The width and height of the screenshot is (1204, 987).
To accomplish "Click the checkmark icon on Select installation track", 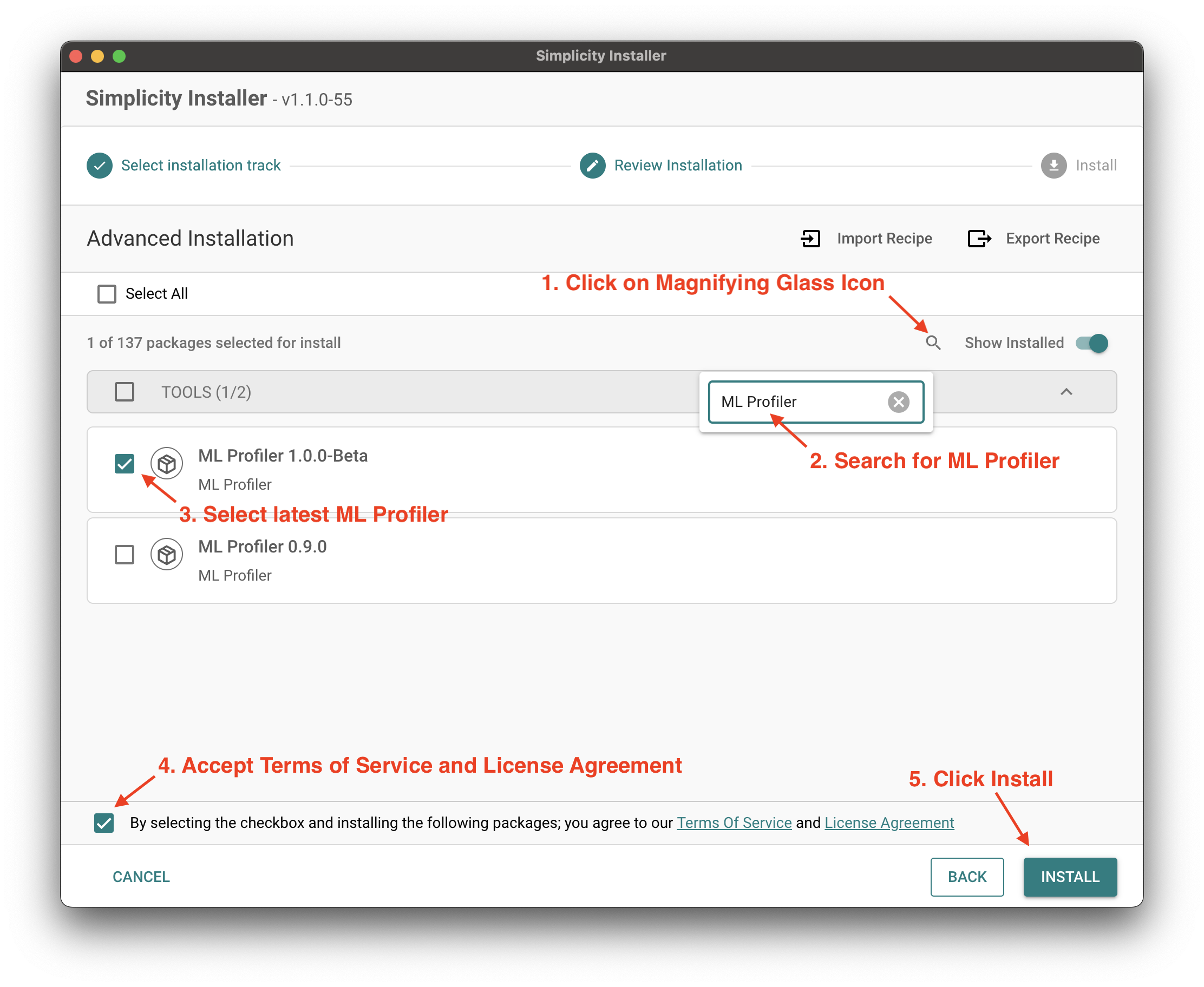I will pos(100,166).
